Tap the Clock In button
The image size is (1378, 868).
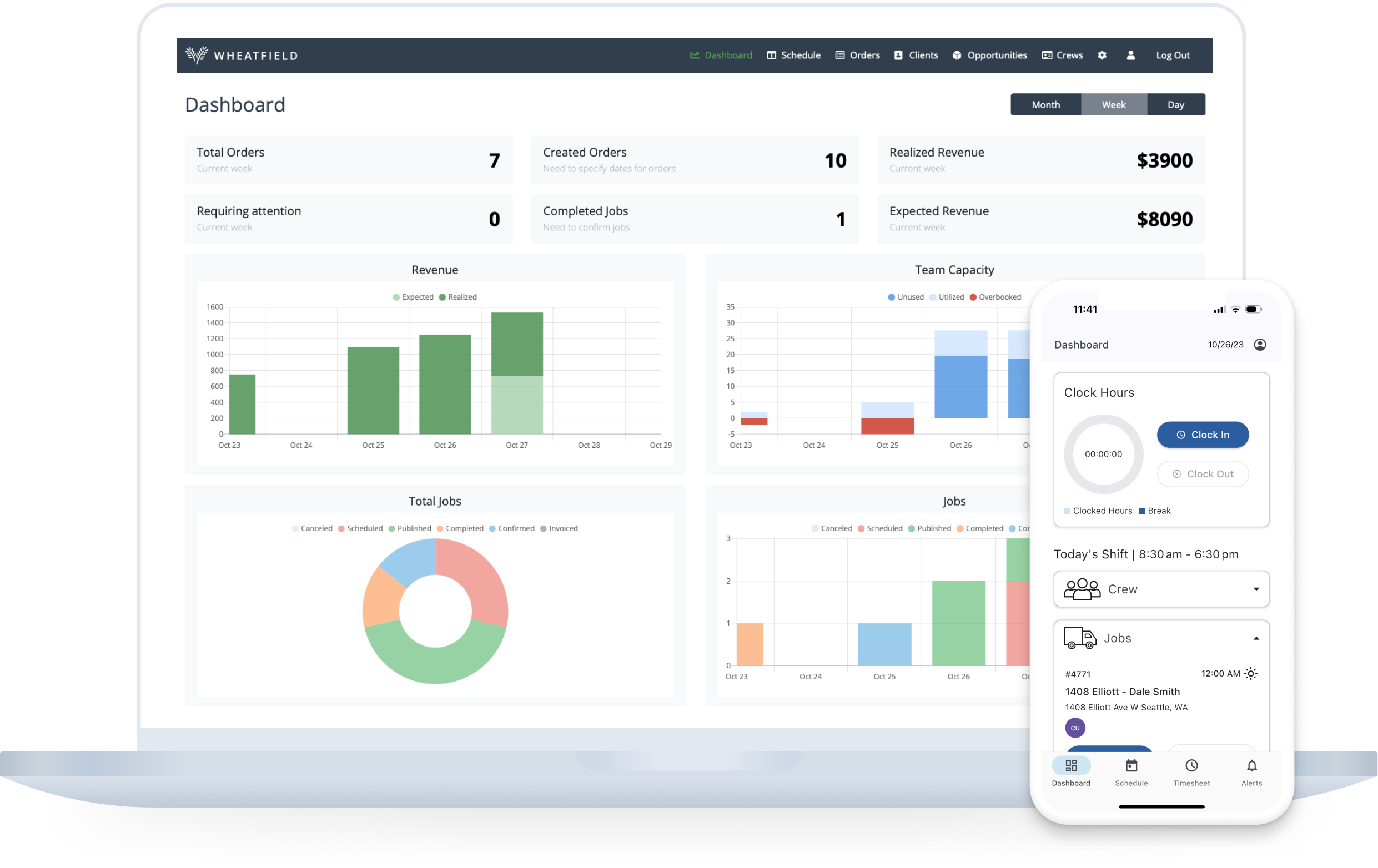1203,435
